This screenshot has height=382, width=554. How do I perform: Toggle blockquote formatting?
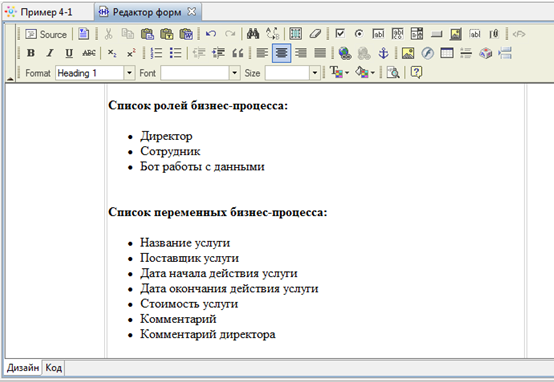click(x=238, y=53)
